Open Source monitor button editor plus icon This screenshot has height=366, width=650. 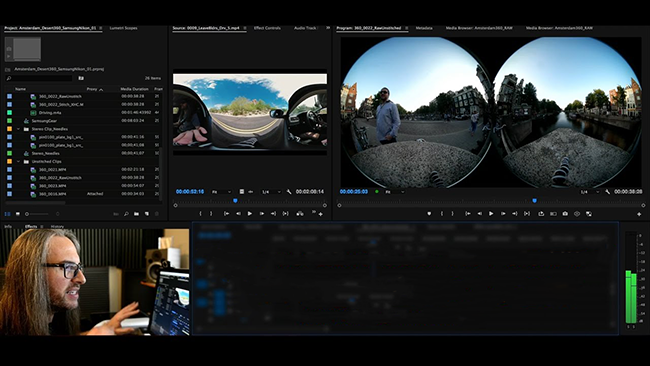tap(320, 214)
